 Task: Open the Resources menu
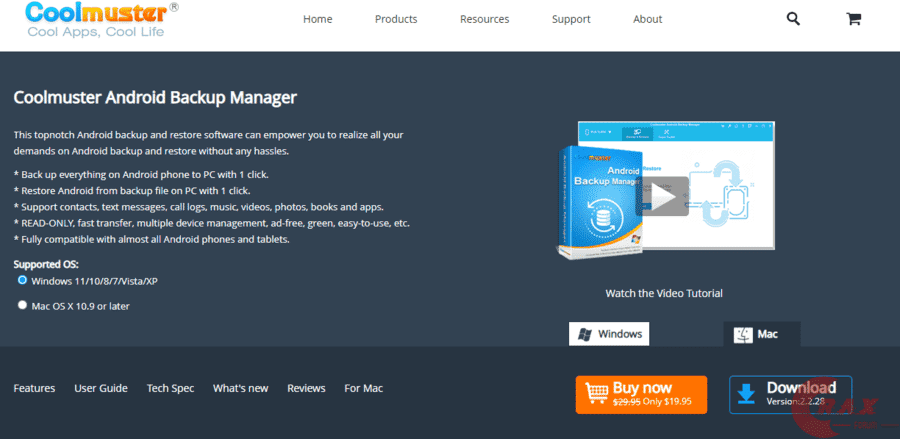484,19
